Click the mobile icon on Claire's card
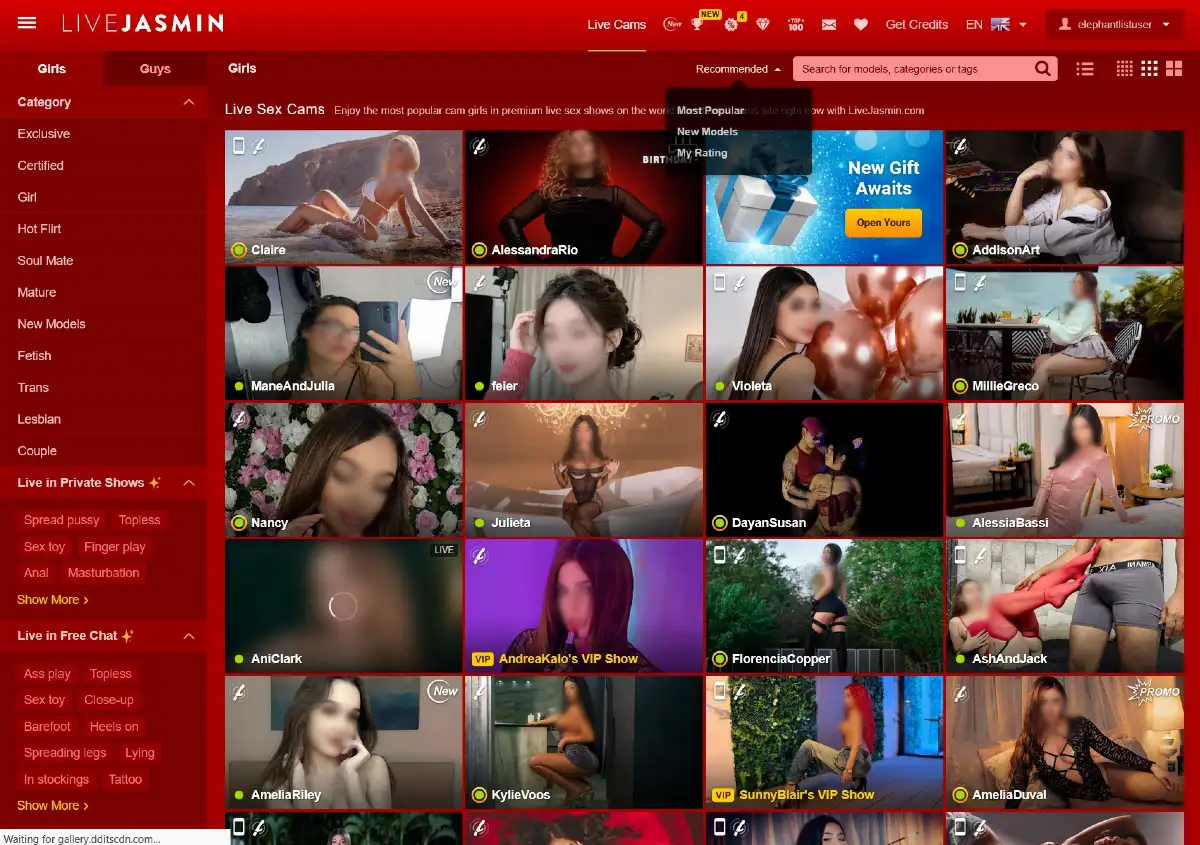 (x=239, y=147)
